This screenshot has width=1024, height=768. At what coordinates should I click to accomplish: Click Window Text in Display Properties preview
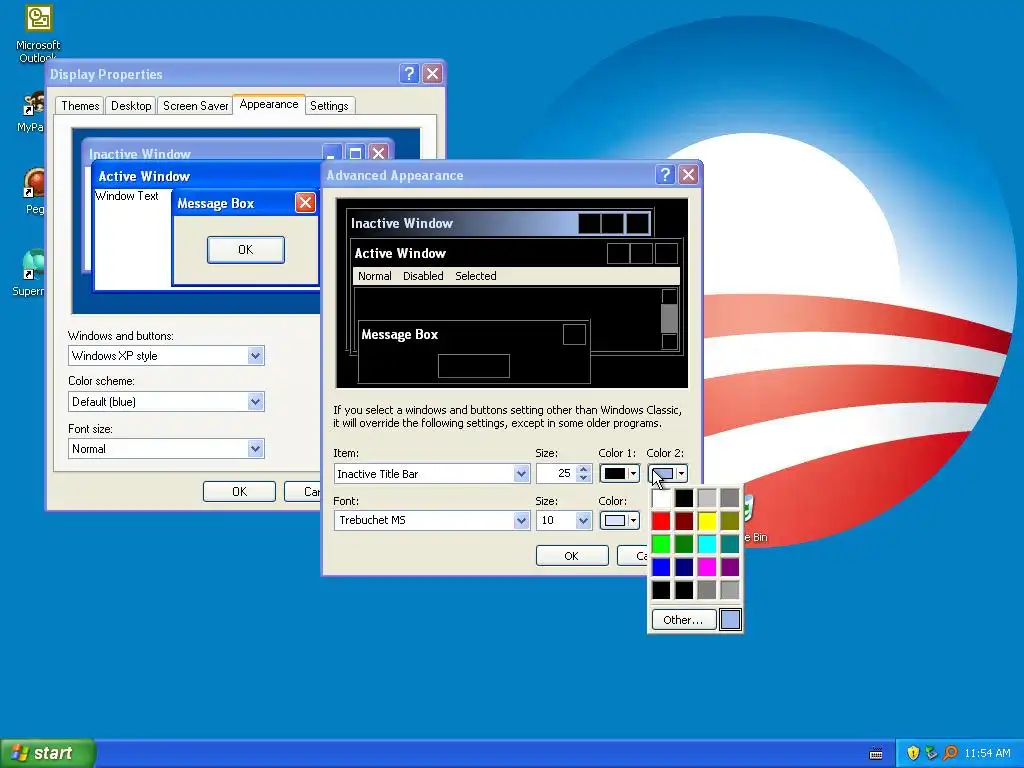pos(127,196)
